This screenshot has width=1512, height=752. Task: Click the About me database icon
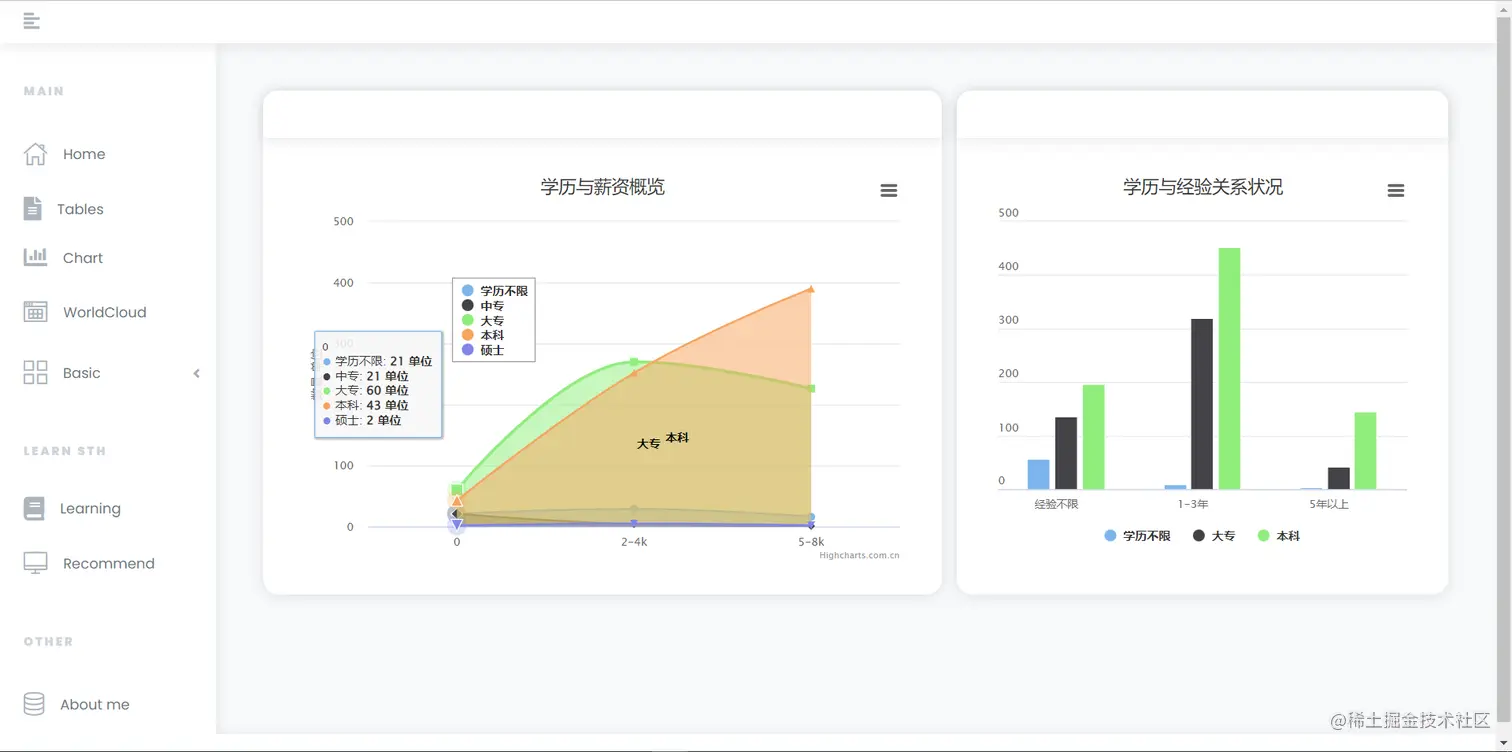tap(34, 704)
